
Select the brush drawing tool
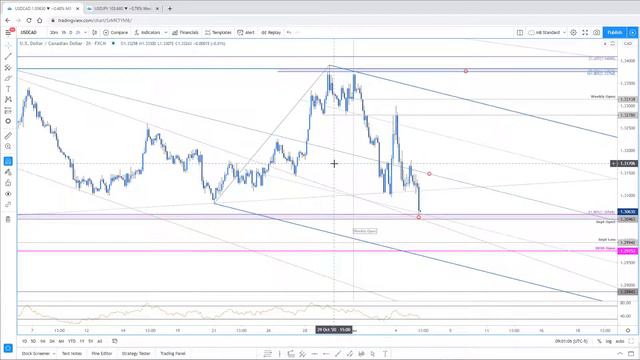pos(8,78)
